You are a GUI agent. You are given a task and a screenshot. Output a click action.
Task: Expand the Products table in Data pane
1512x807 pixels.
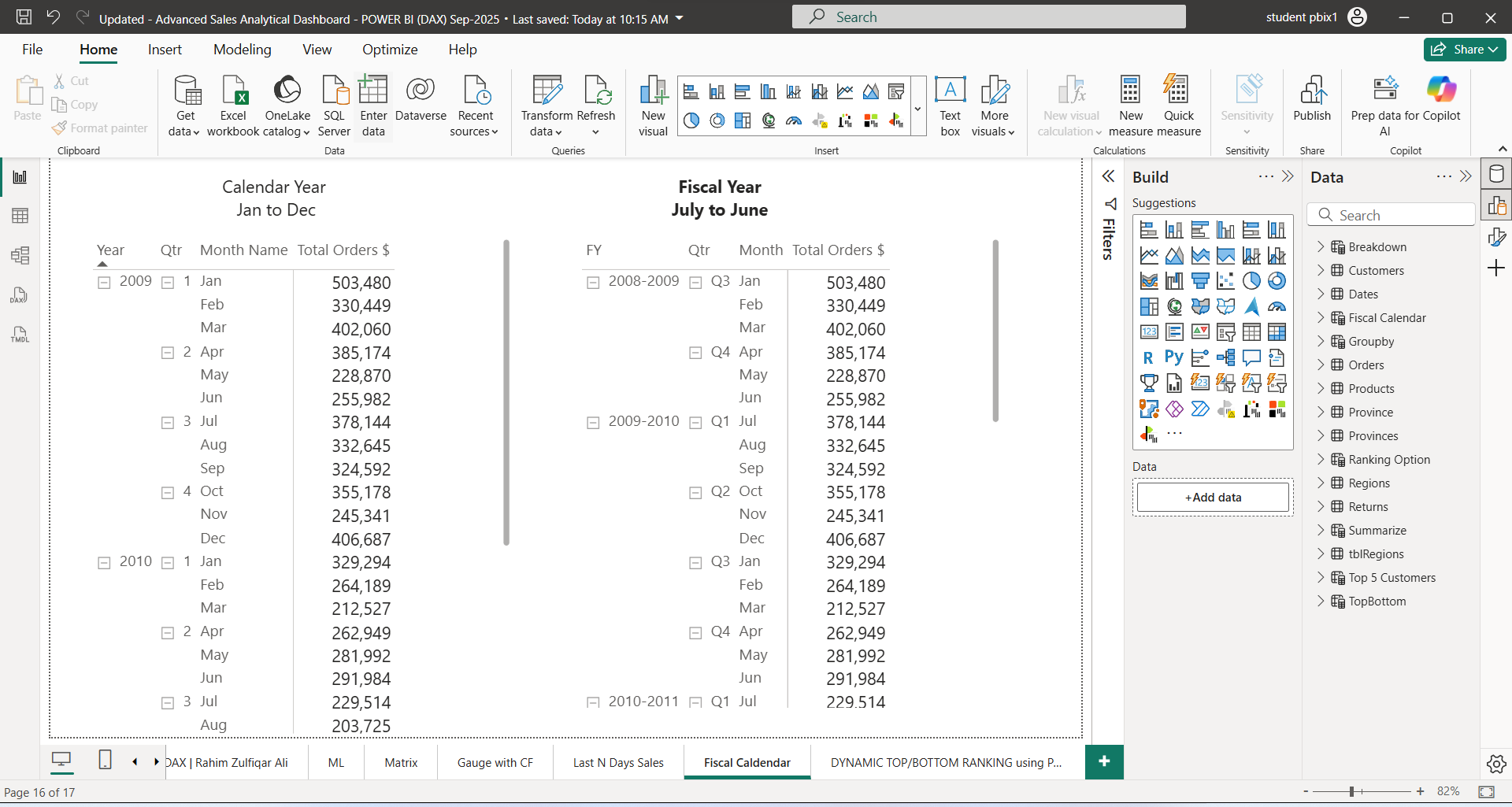(x=1322, y=388)
